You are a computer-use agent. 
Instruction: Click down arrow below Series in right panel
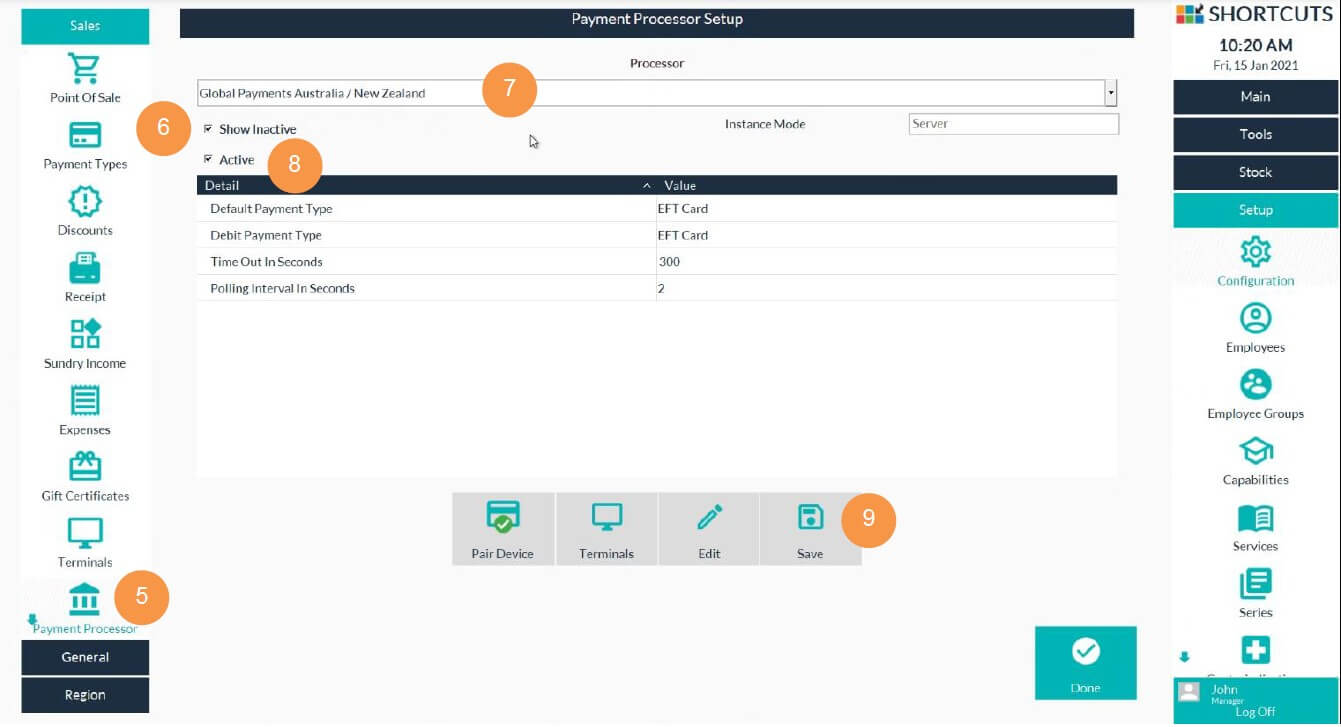click(1185, 657)
